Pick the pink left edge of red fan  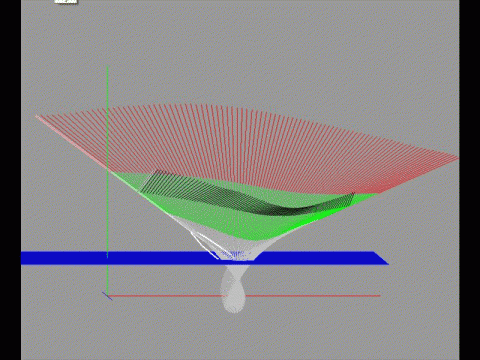click(x=72, y=143)
